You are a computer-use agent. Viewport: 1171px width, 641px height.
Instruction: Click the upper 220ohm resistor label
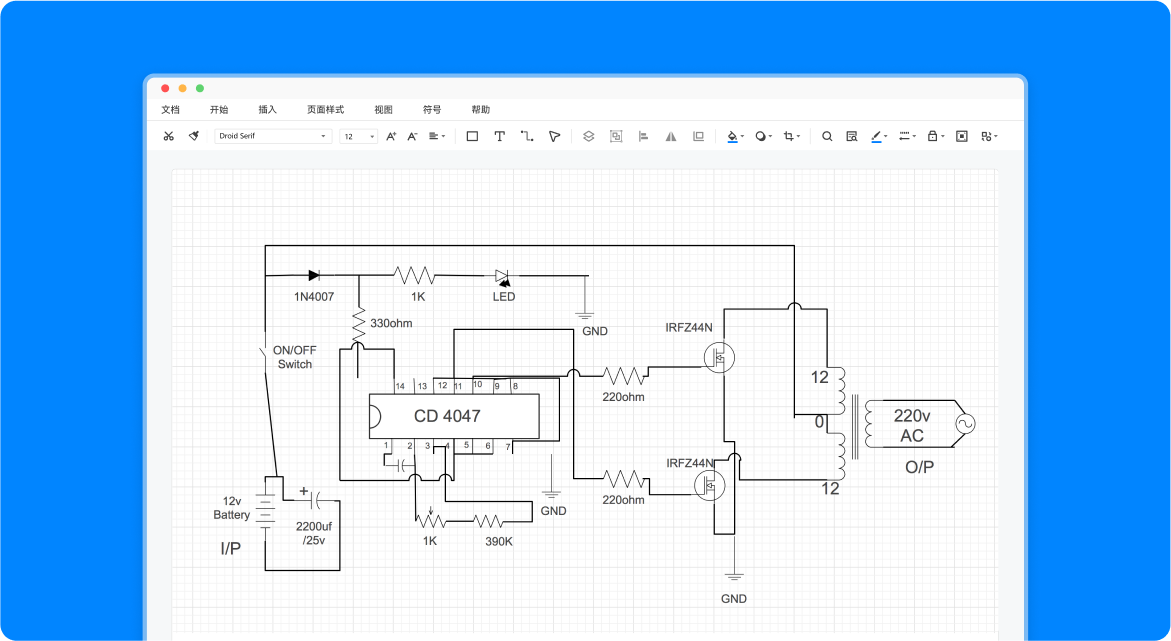[x=624, y=397]
